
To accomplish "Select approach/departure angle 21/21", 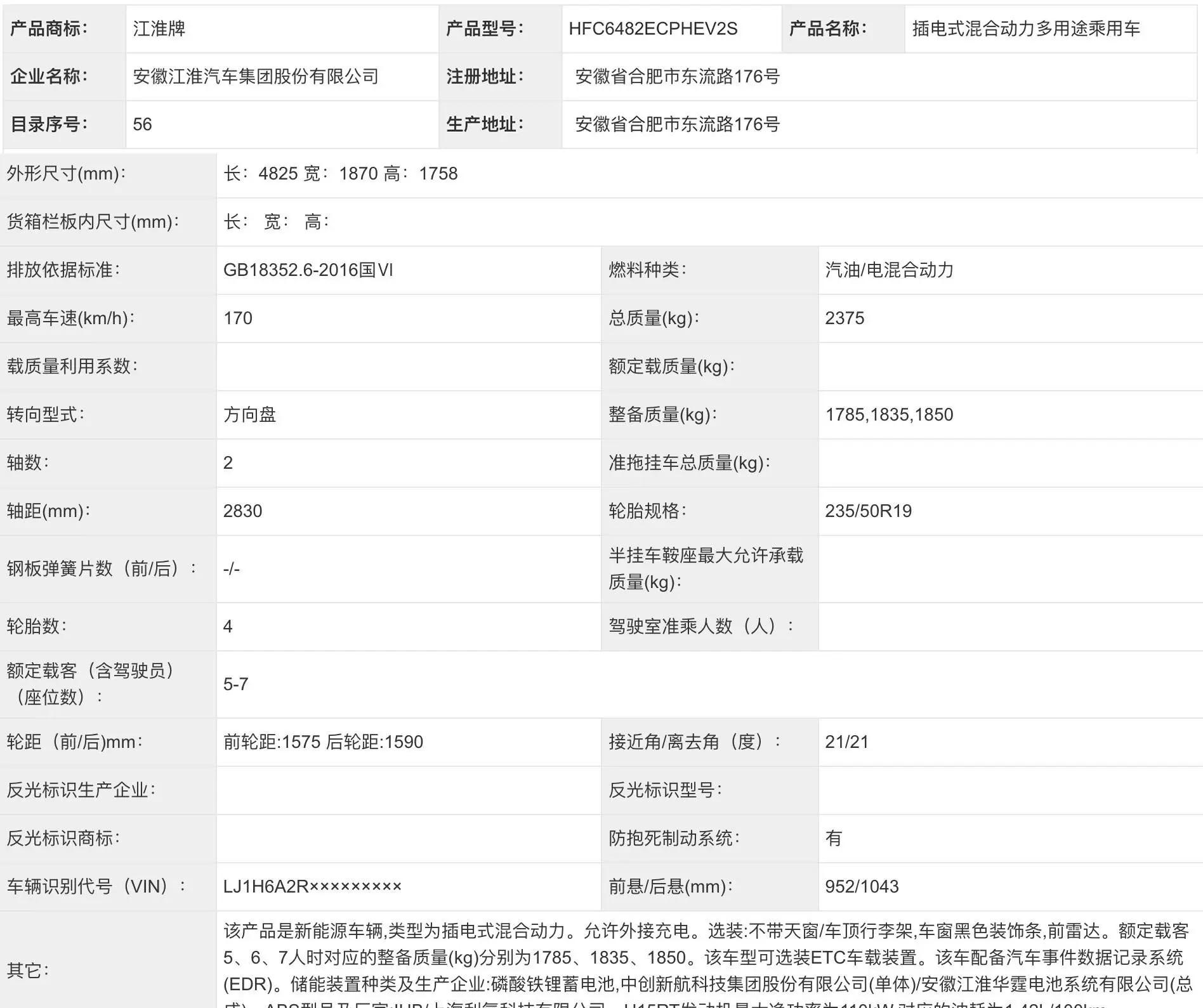I will (x=846, y=742).
